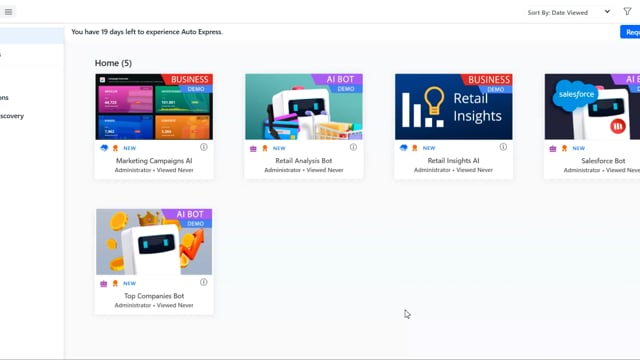Open the hamburger menu icon

pyautogui.click(x=8, y=12)
